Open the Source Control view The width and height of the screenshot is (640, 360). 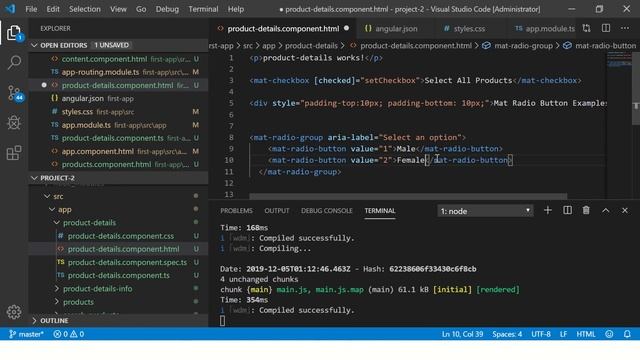(x=14, y=93)
